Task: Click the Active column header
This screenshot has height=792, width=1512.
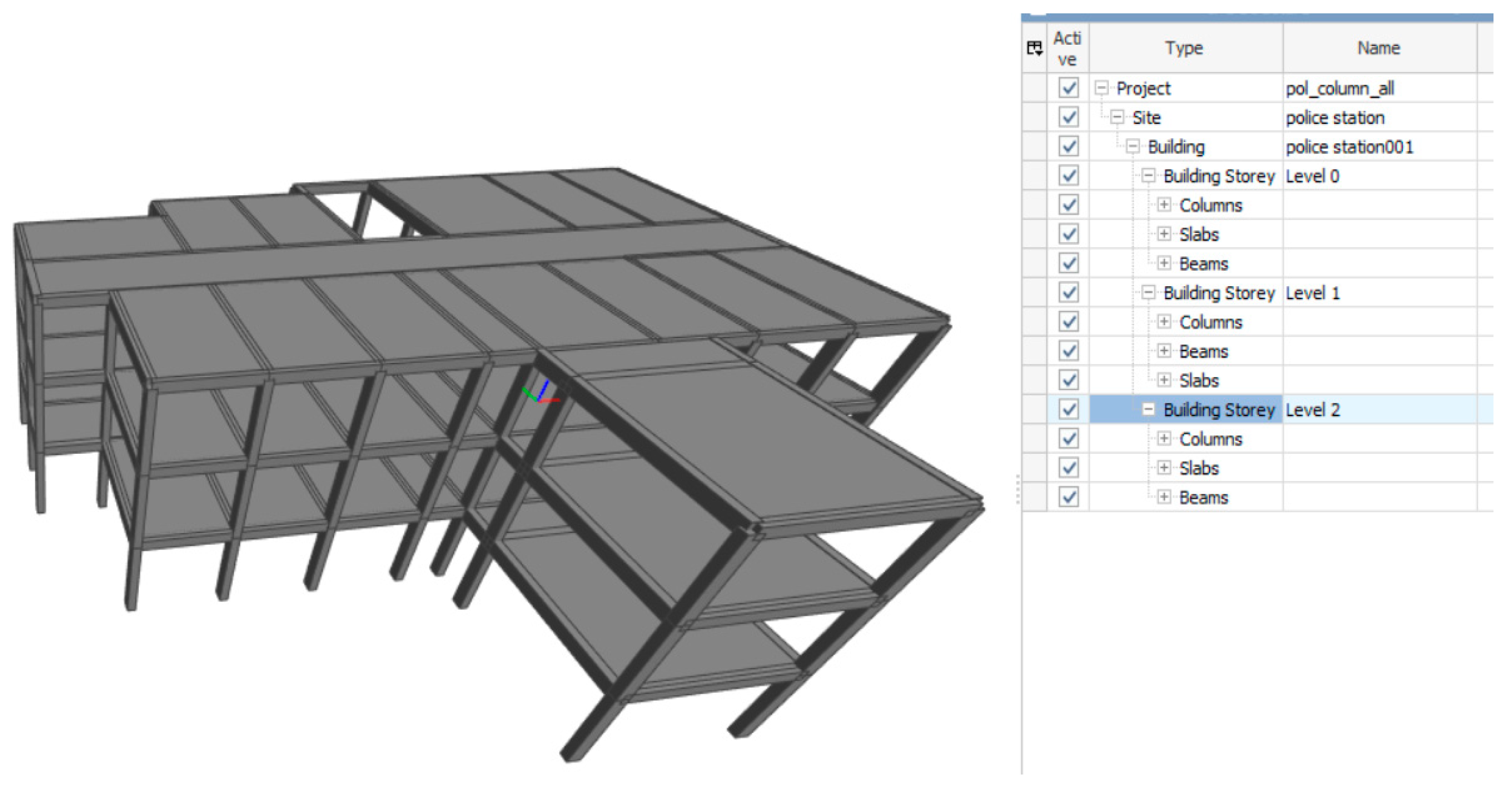Action: coord(1067,48)
